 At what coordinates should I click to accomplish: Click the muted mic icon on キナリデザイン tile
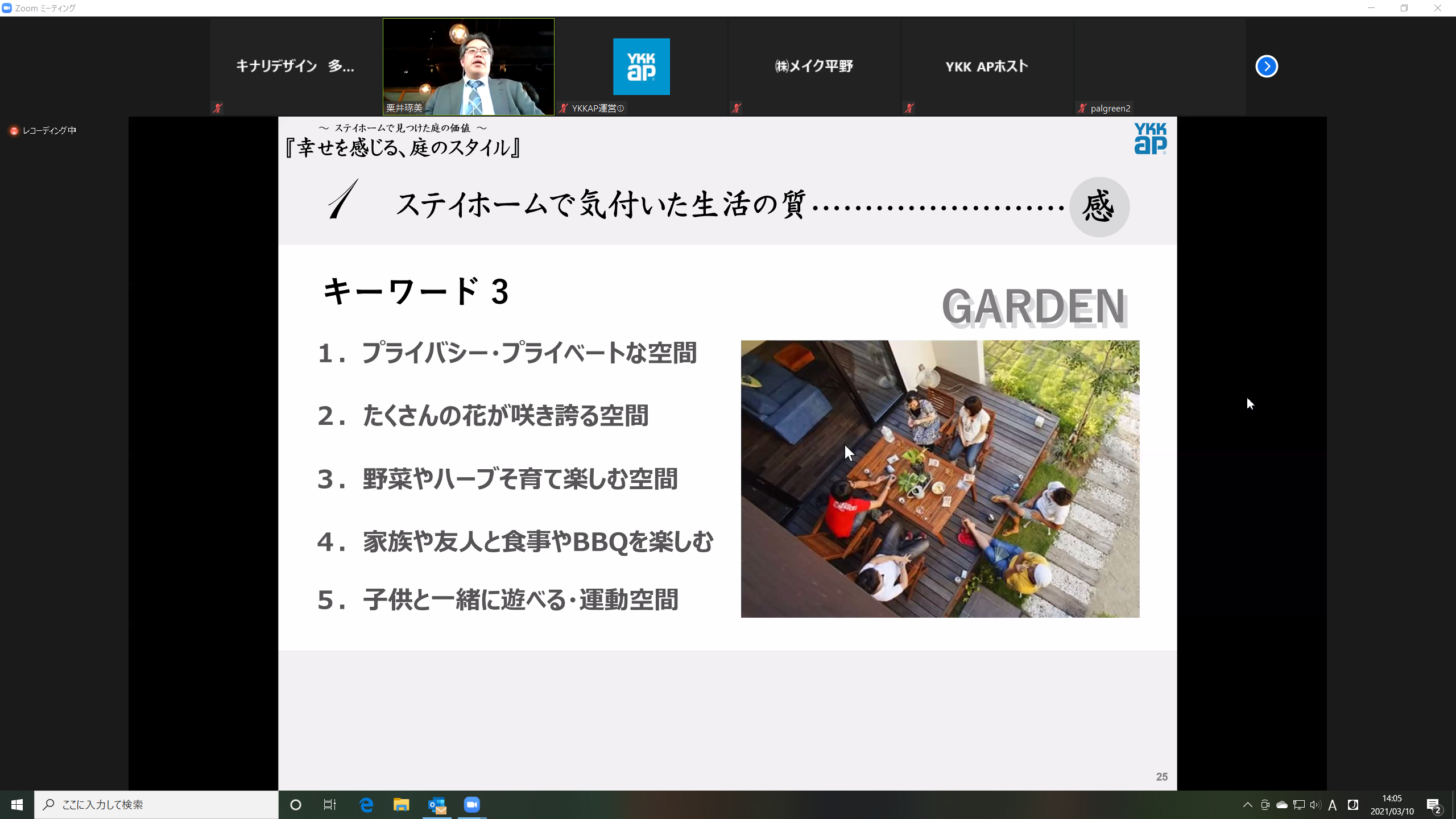[217, 108]
